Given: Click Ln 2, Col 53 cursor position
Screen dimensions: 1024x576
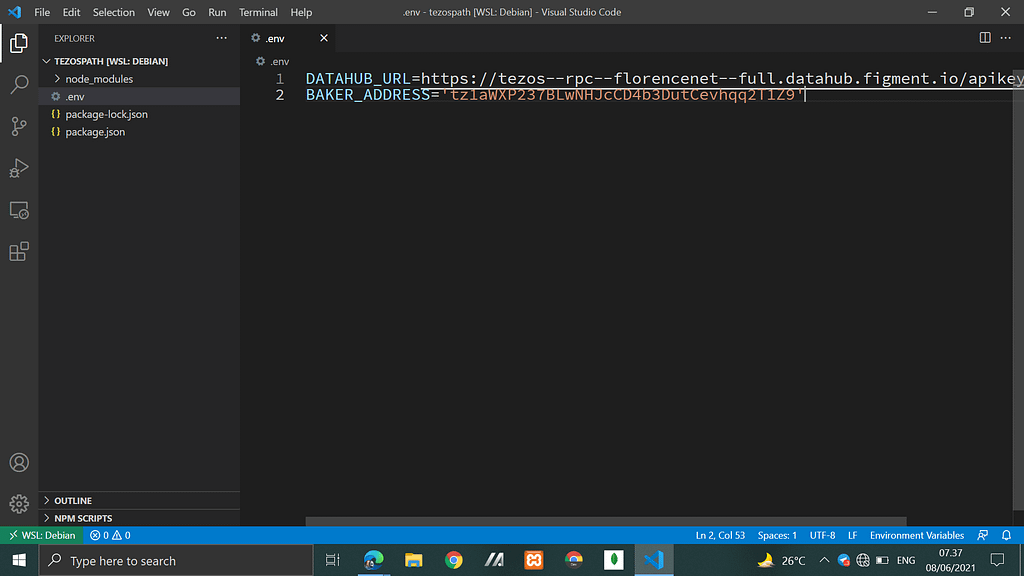Looking at the screenshot, I should 720,535.
